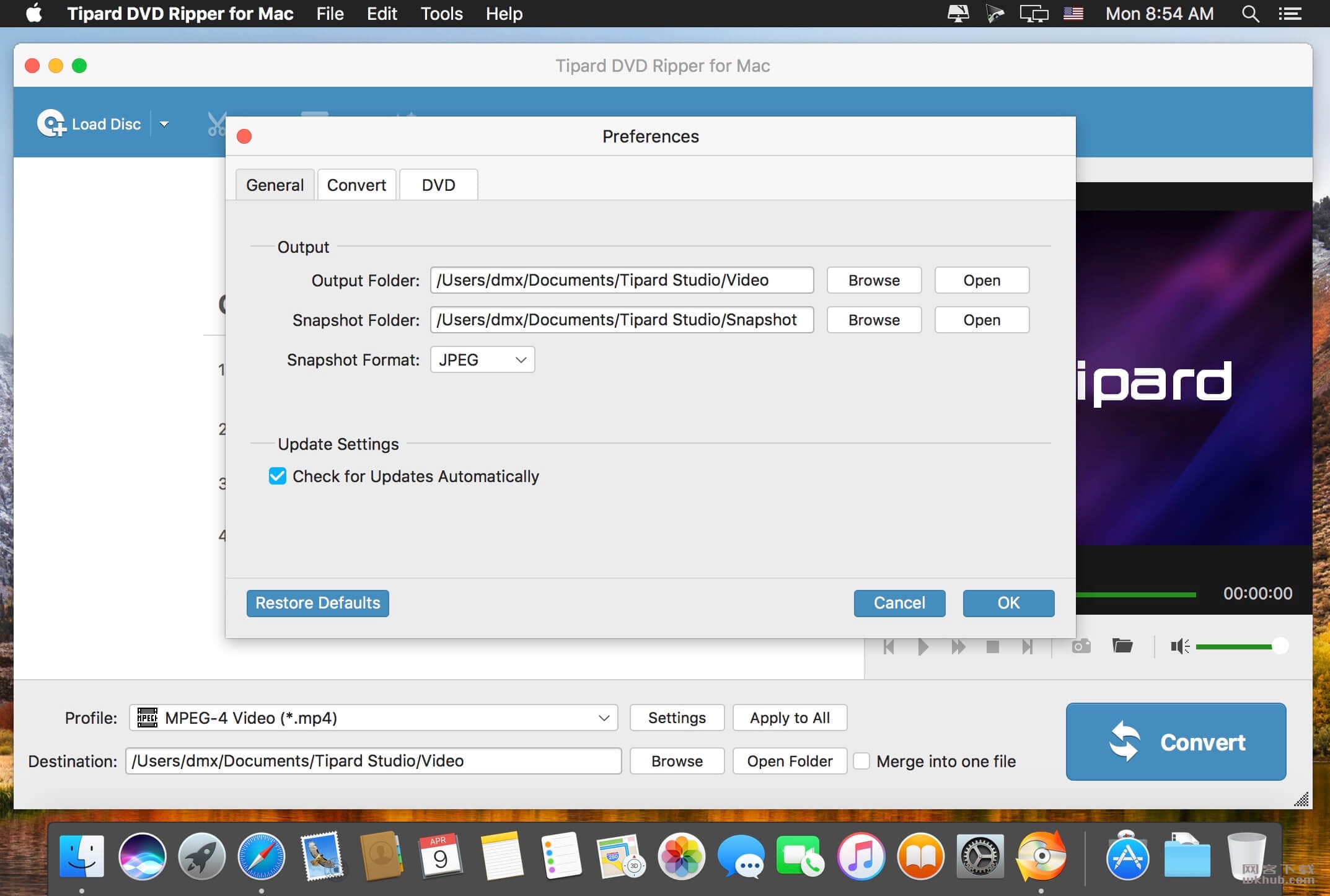Click the Play button in the player

tap(923, 646)
